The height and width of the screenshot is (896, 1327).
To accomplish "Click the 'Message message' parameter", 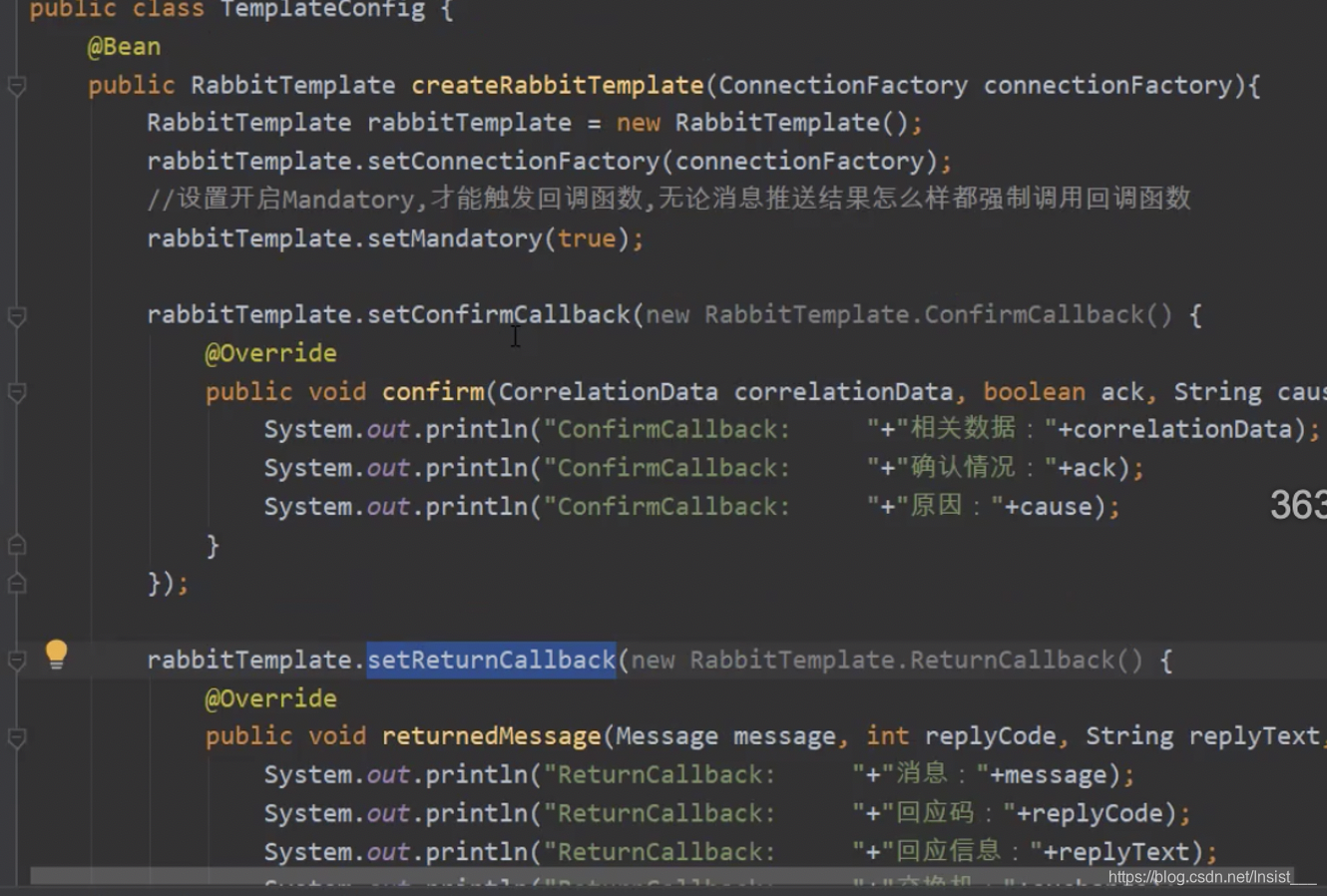I will pos(725,736).
